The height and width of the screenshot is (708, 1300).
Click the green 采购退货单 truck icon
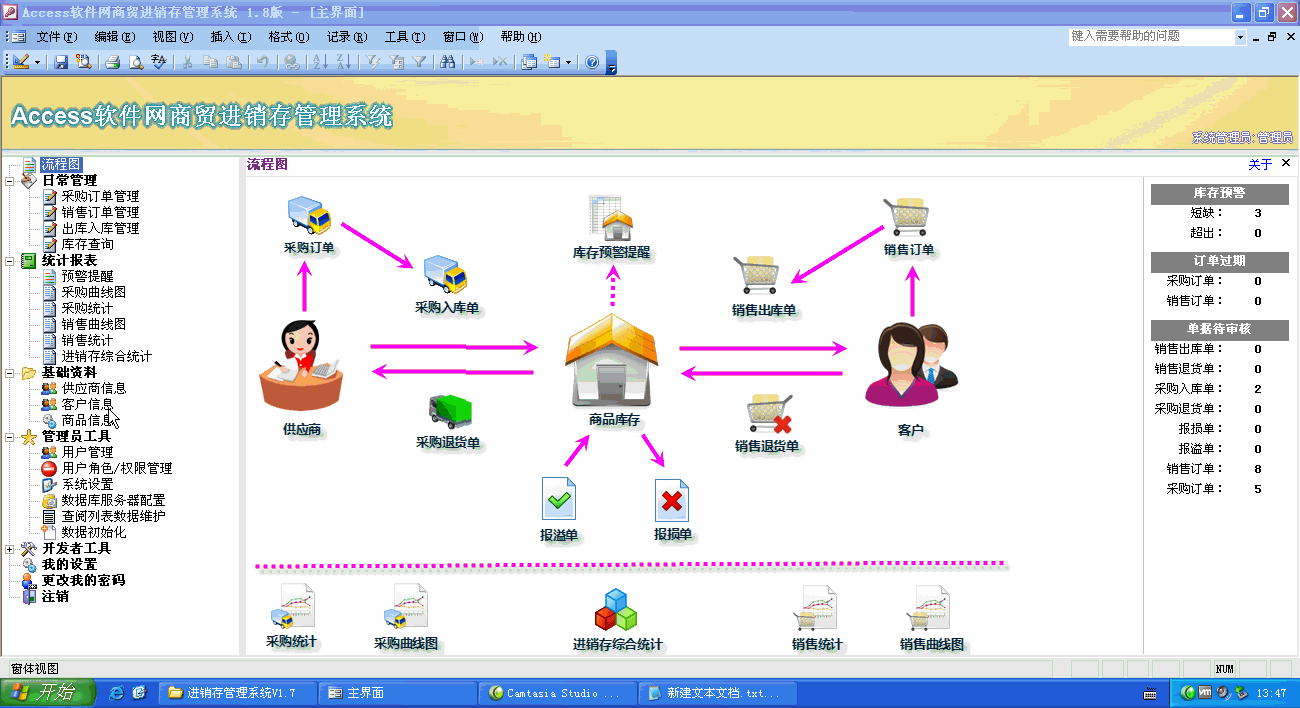(x=450, y=412)
